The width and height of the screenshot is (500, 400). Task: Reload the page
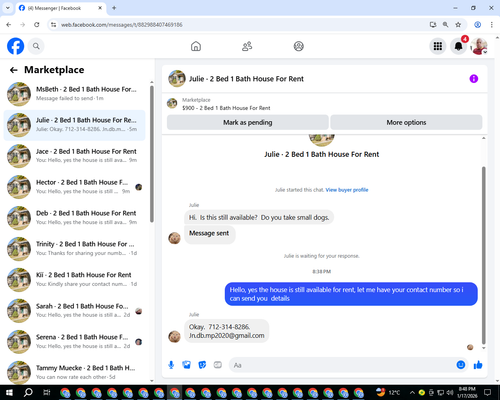coord(37,25)
